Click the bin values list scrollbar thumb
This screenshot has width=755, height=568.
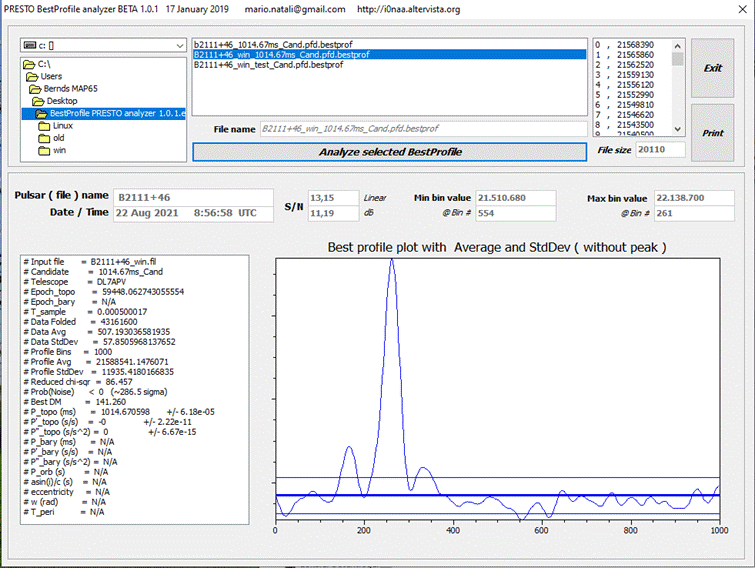click(x=677, y=59)
